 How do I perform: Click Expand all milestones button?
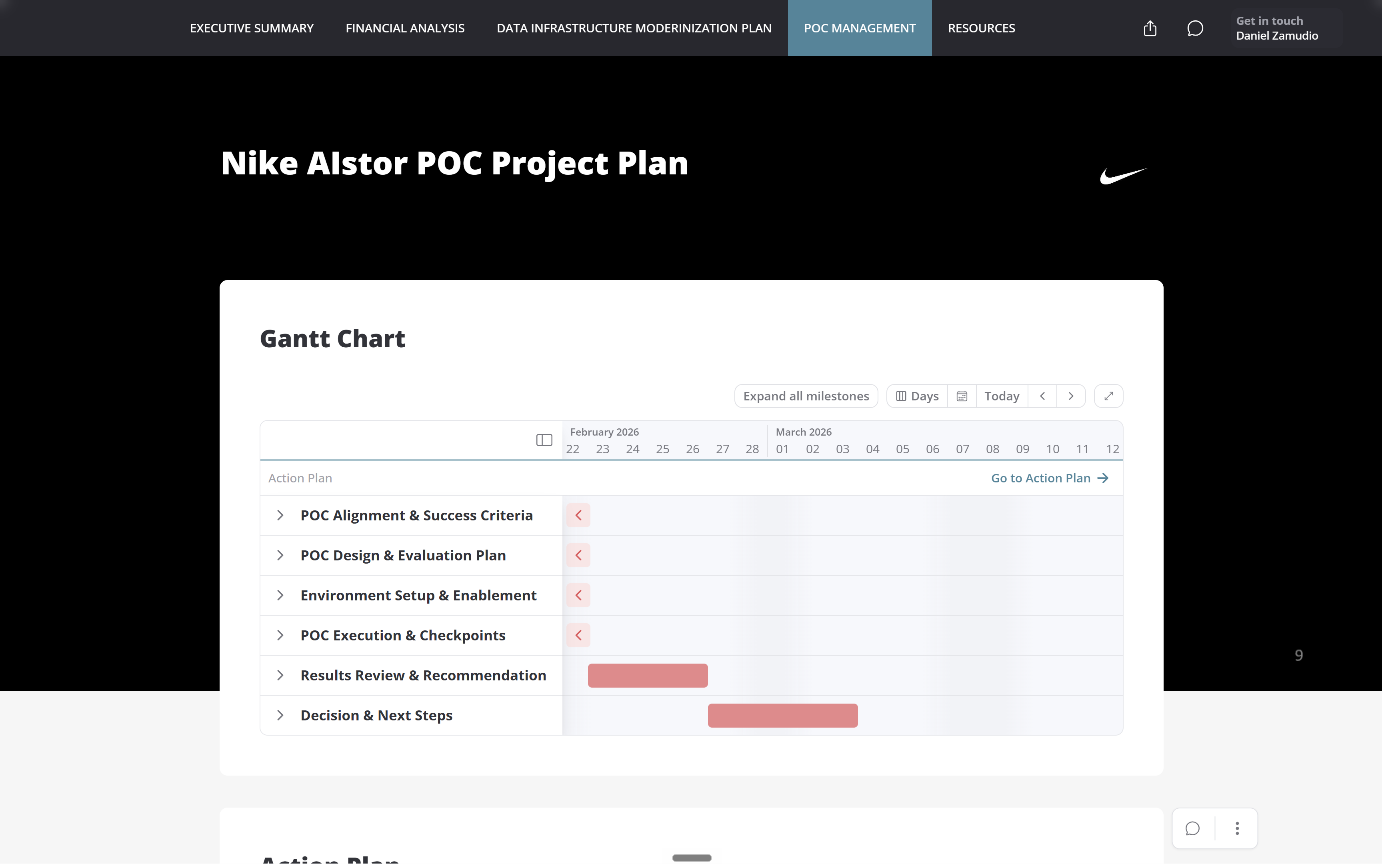806,396
